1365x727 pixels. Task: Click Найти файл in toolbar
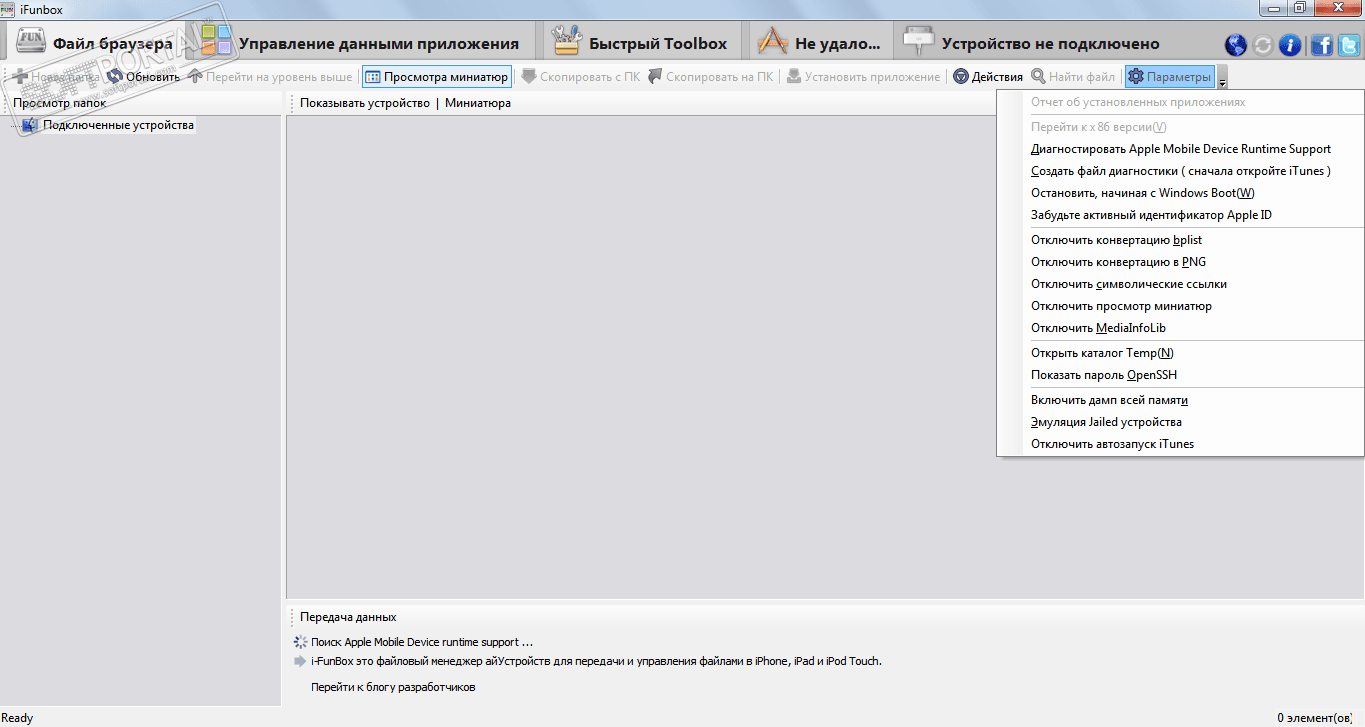tap(1073, 76)
